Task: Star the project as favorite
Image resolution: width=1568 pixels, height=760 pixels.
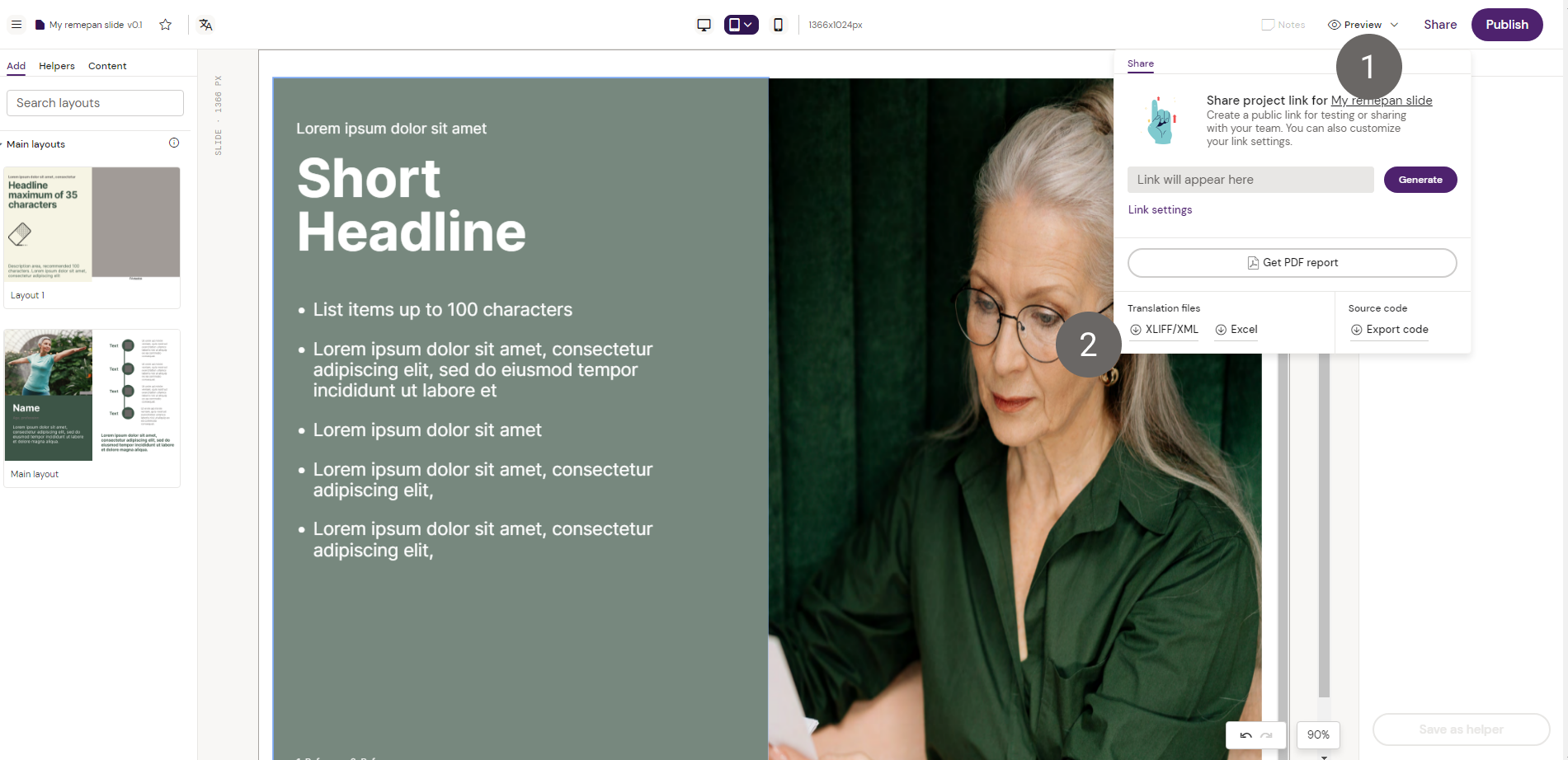Action: coord(166,25)
